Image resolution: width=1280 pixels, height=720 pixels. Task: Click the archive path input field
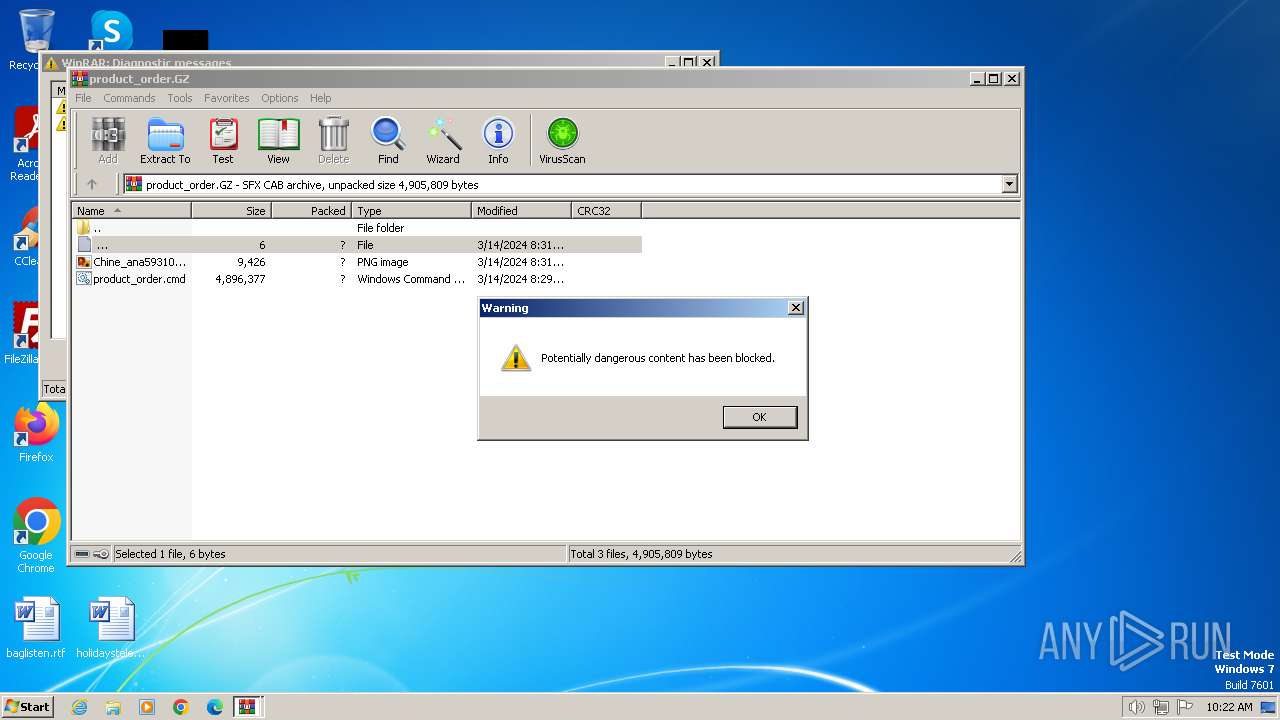[570, 184]
